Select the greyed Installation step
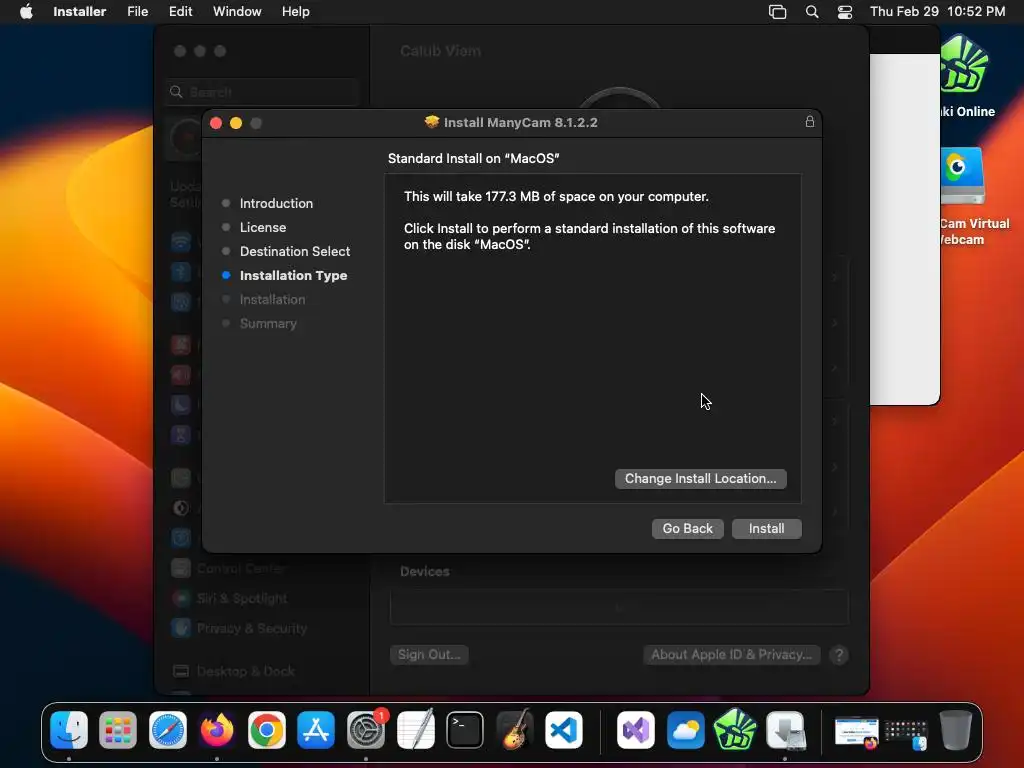Viewport: 1024px width, 768px height. point(272,300)
